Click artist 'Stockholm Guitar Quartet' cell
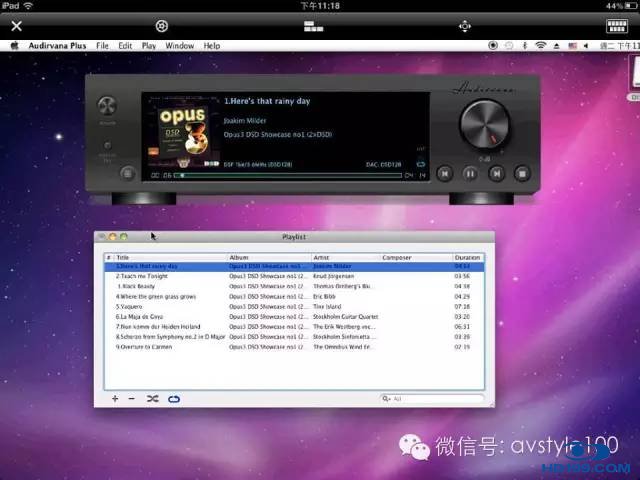 pos(346,317)
